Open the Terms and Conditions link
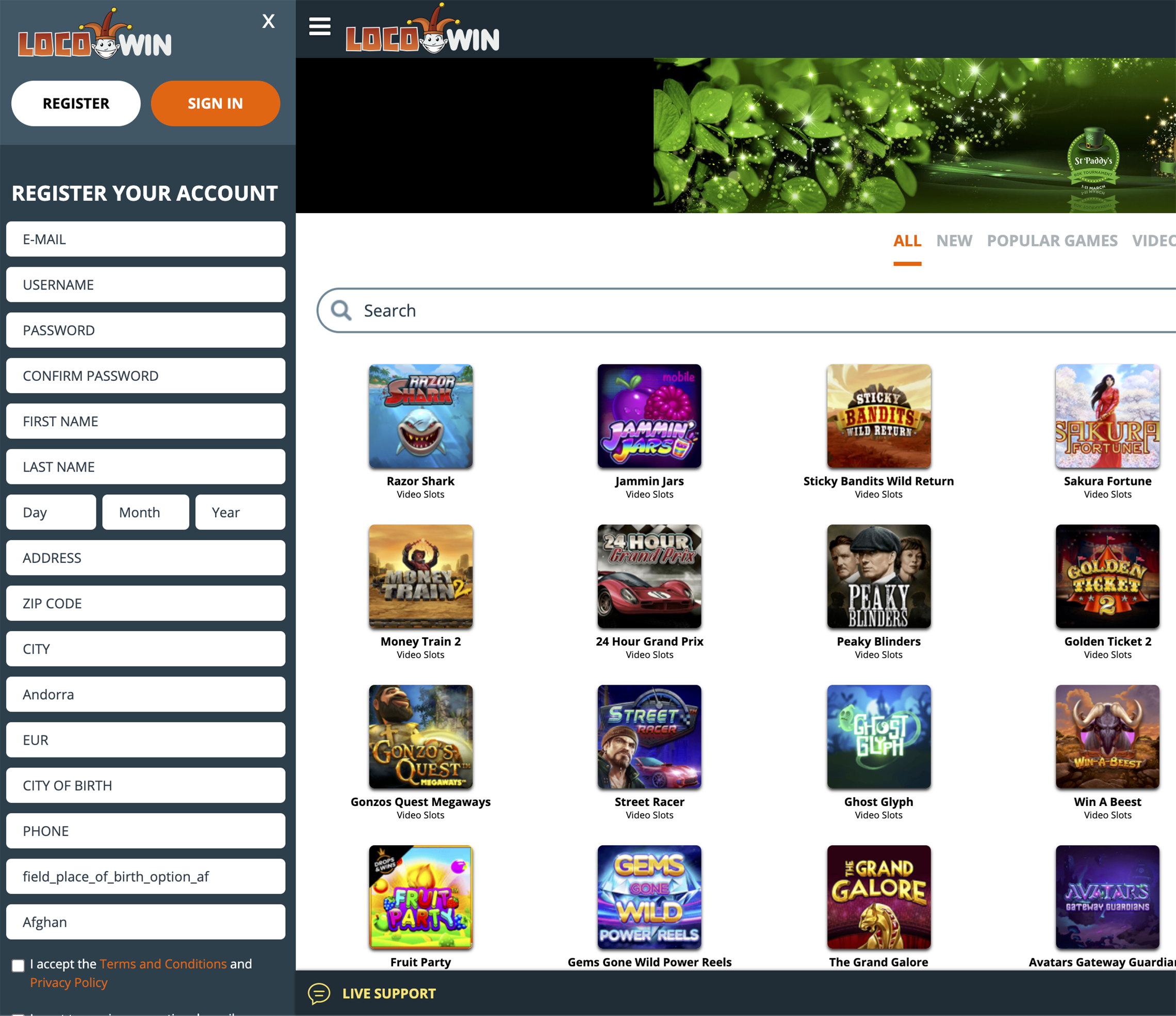Screen dimensions: 1176x1016 pyautogui.click(x=164, y=964)
